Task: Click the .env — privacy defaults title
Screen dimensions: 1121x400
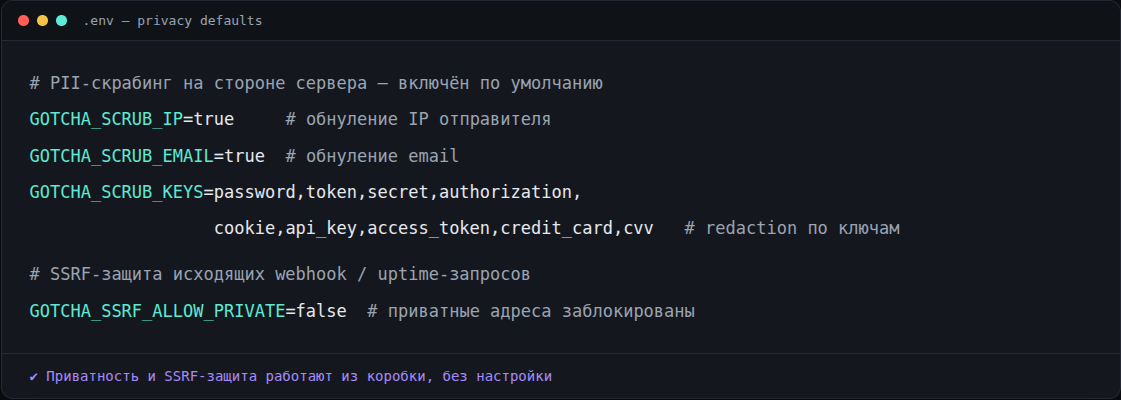Action: (x=172, y=21)
